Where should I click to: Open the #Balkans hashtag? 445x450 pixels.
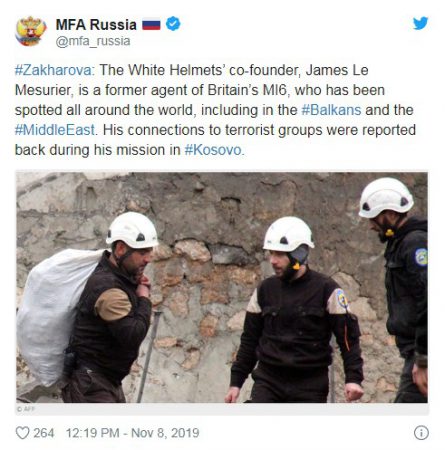[x=331, y=110]
